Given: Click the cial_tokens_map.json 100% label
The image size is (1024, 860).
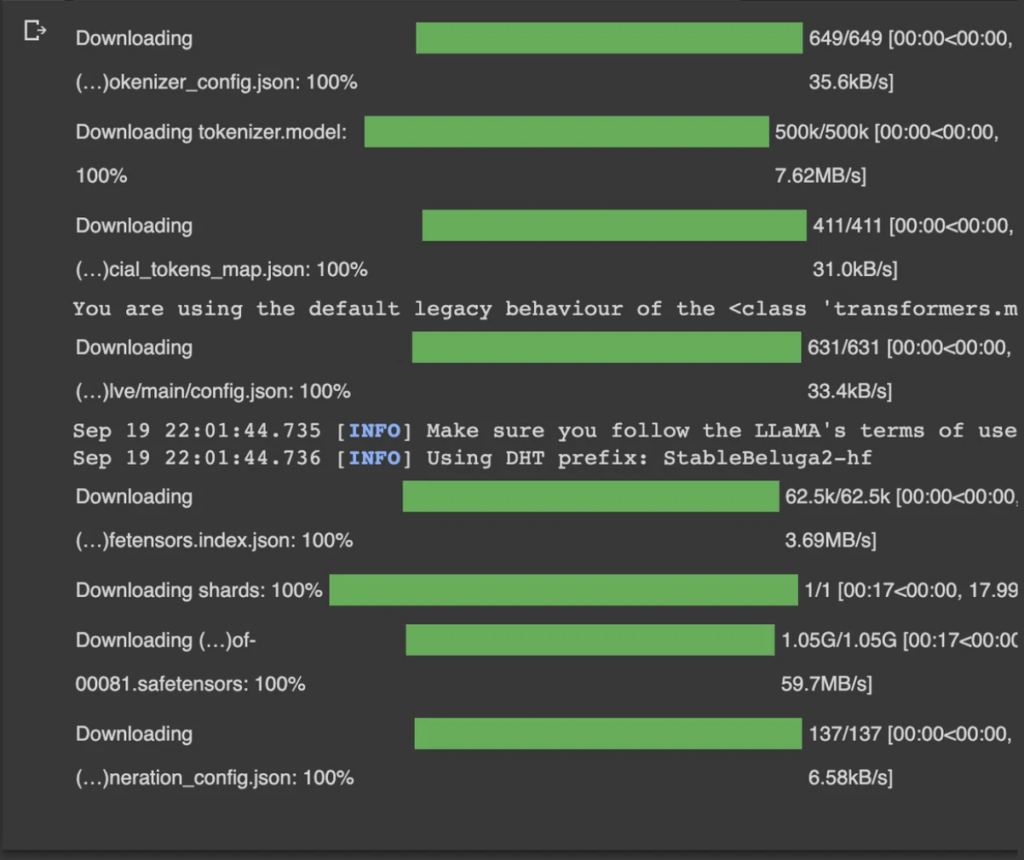Looking at the screenshot, I should (x=221, y=269).
